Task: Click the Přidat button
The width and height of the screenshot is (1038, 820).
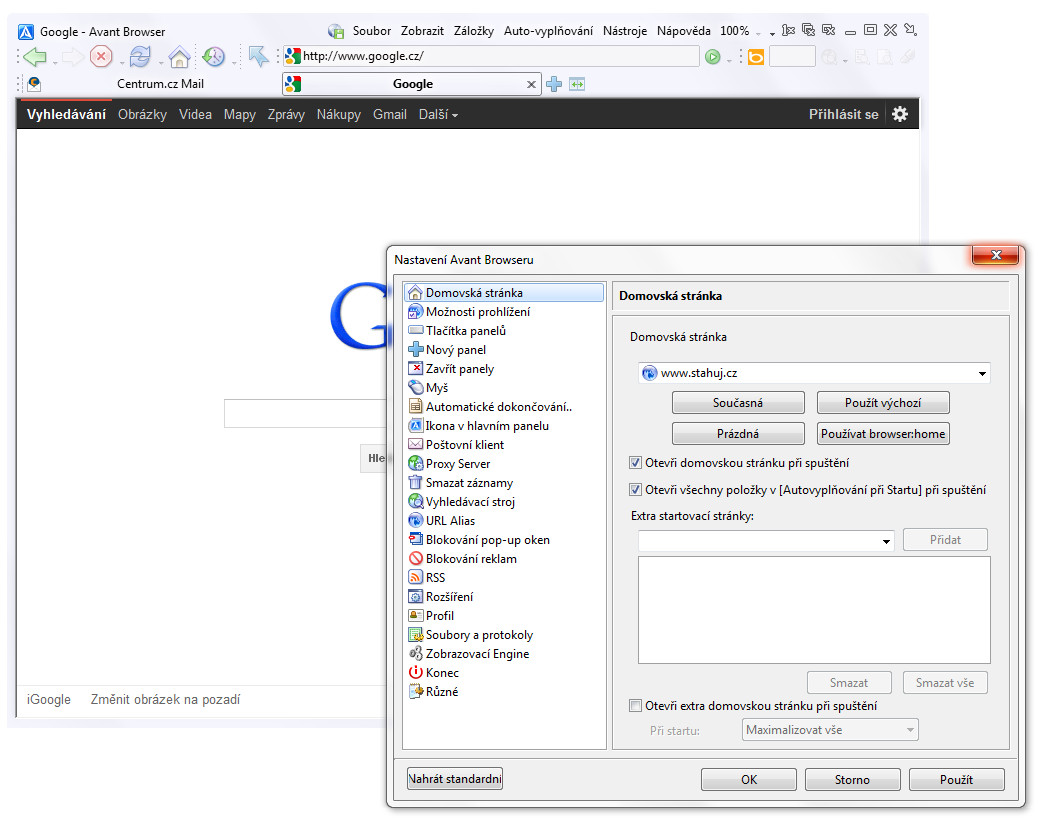Action: [x=945, y=540]
